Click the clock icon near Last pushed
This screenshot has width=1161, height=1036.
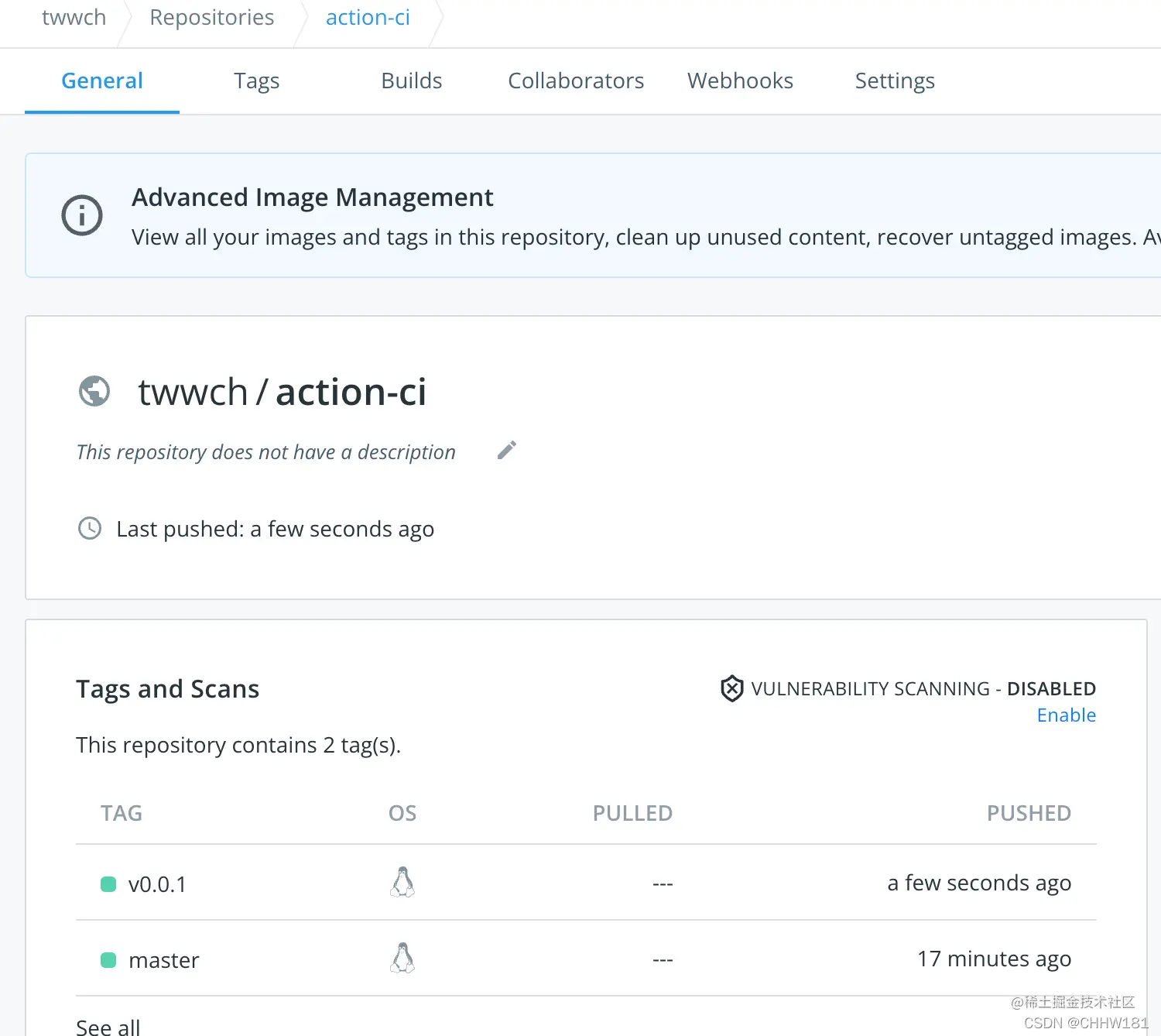pos(90,529)
